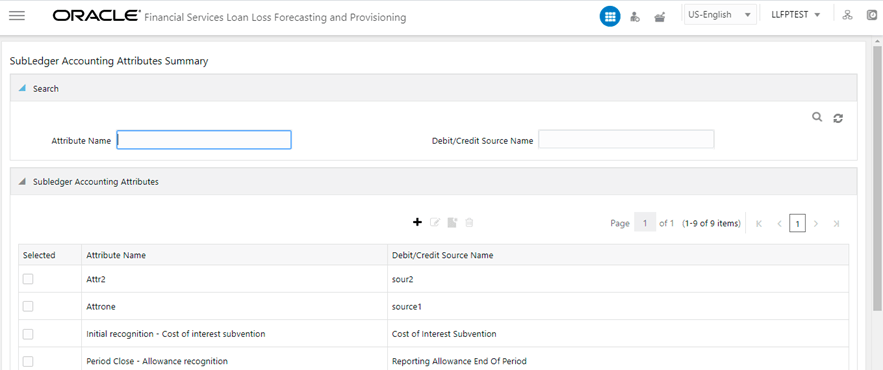Click the 1-9 of 9 items text
This screenshot has height=370, width=883.
pos(711,224)
